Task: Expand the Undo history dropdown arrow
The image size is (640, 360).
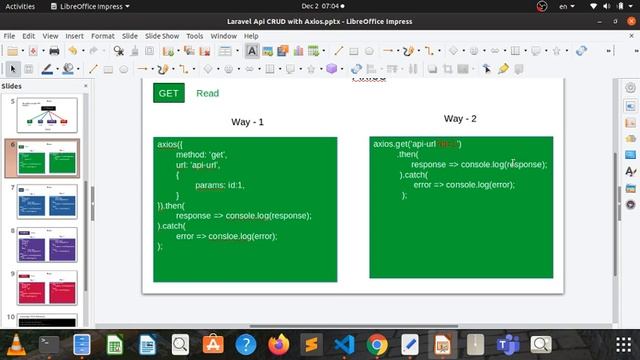Action: (83, 51)
